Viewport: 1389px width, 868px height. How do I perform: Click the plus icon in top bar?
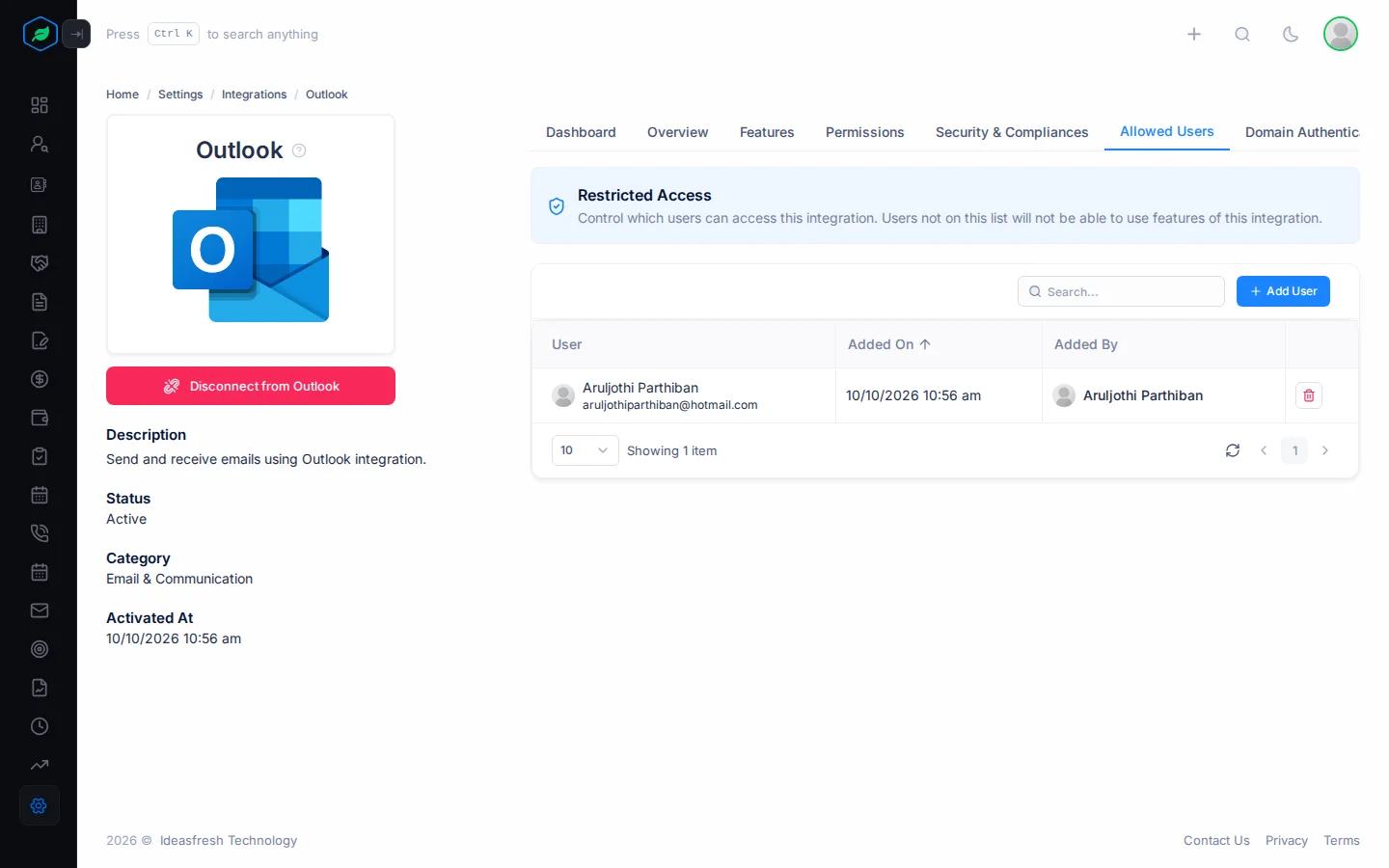(x=1194, y=34)
